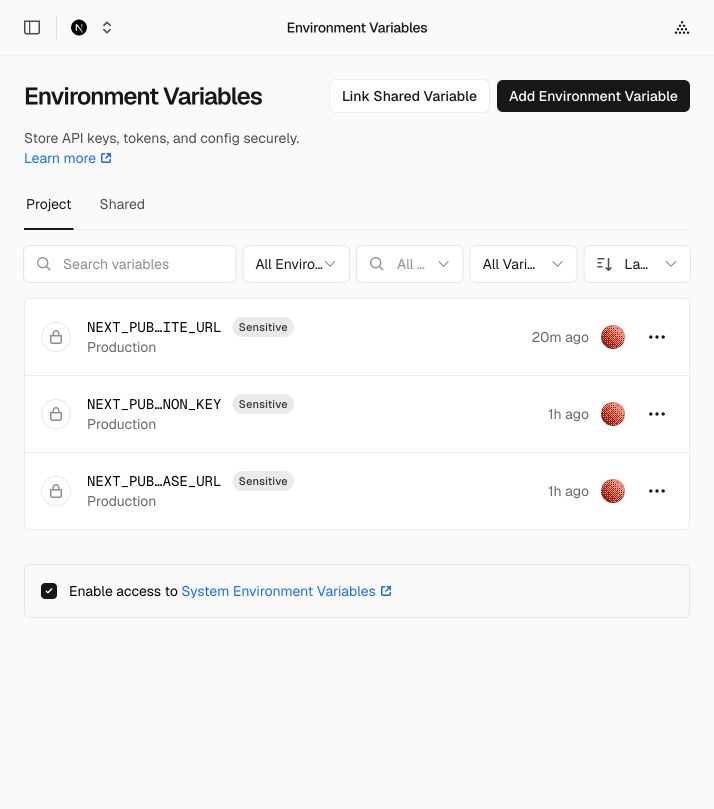This screenshot has height=809, width=714.
Task: Switch to the Shared tab
Action: click(122, 204)
